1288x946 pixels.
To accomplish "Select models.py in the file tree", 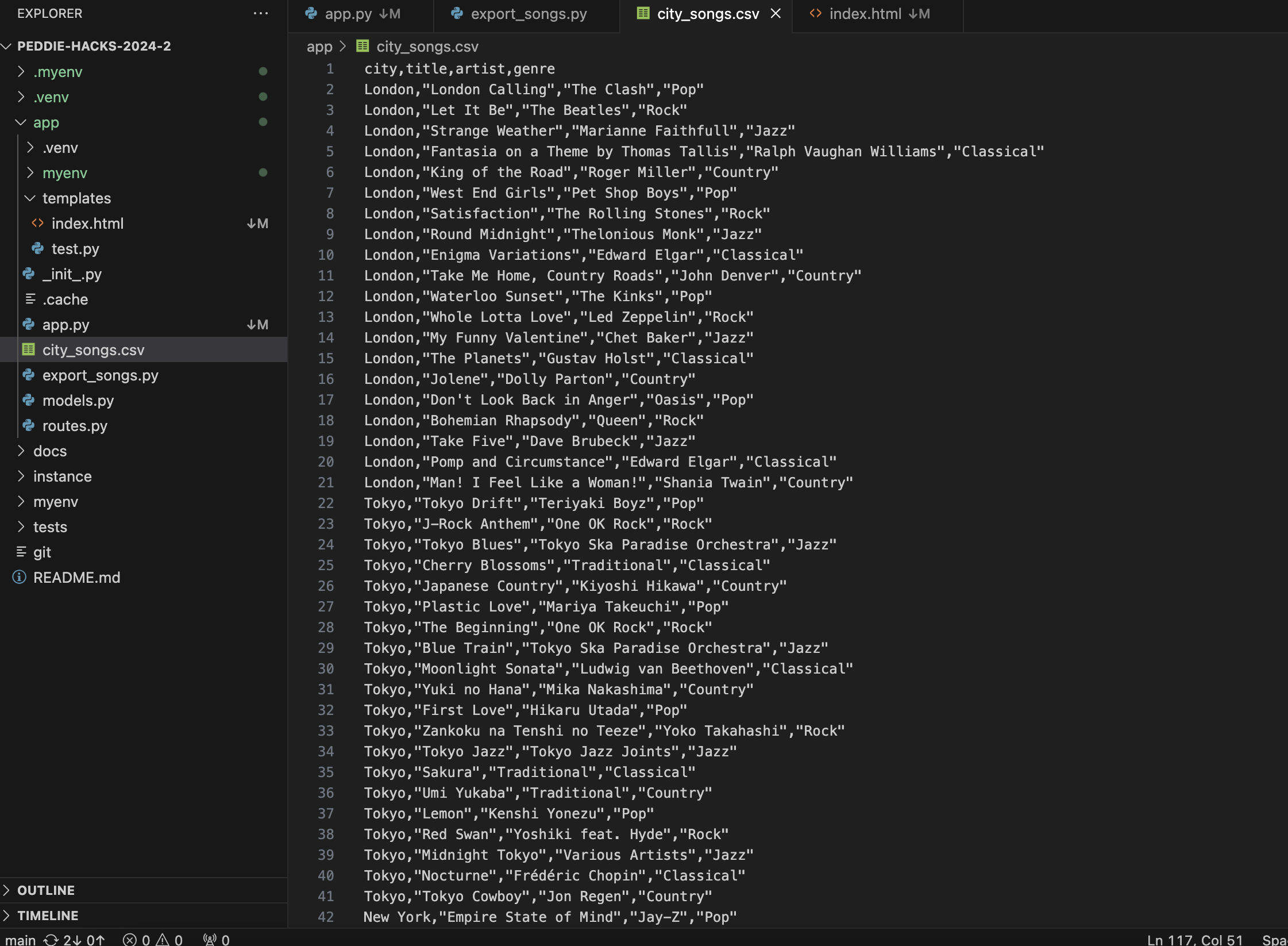I will point(78,401).
